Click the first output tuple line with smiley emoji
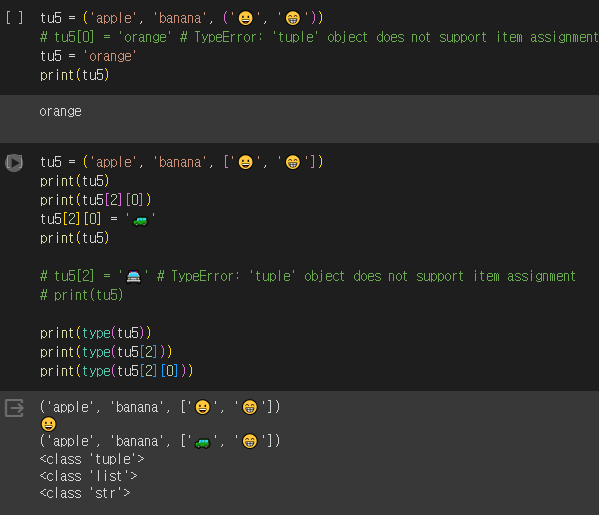 pos(160,407)
